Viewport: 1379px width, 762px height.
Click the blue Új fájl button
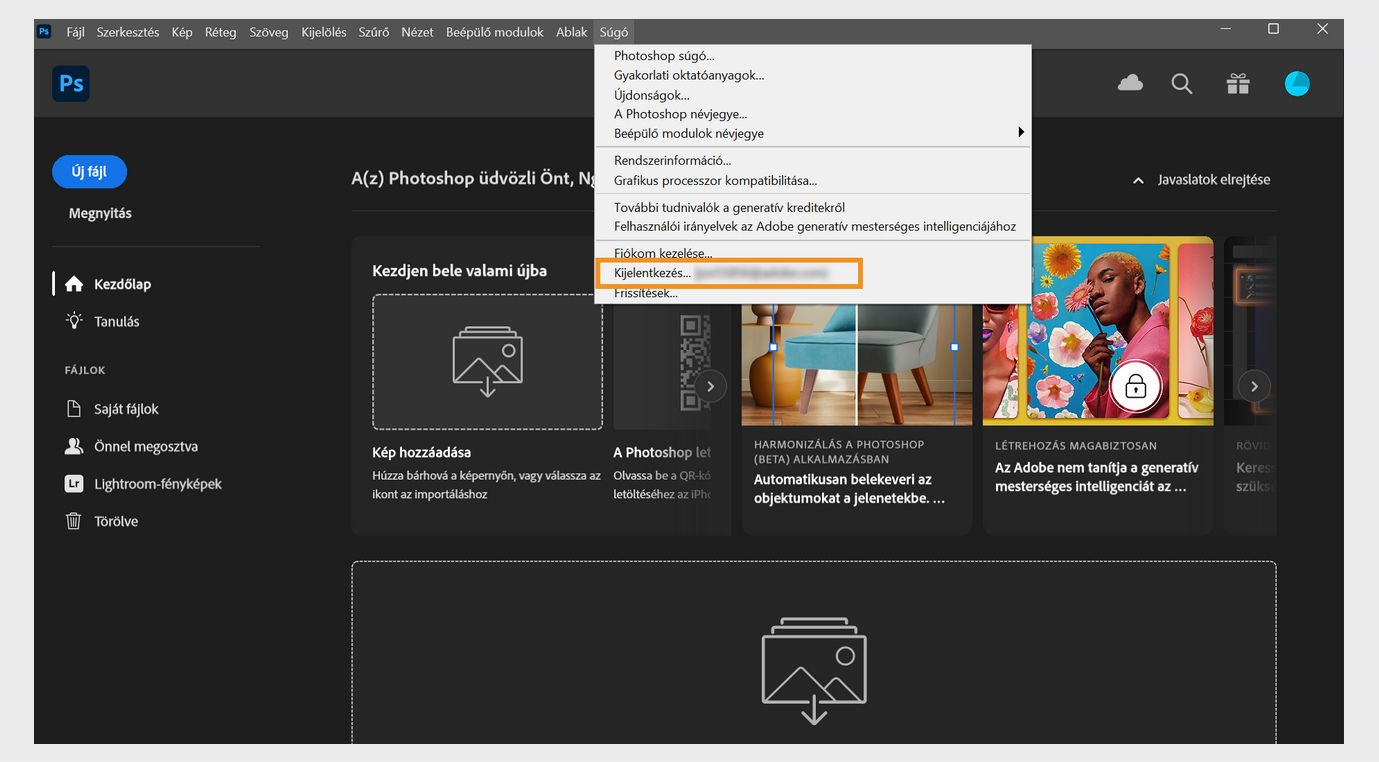pos(89,171)
